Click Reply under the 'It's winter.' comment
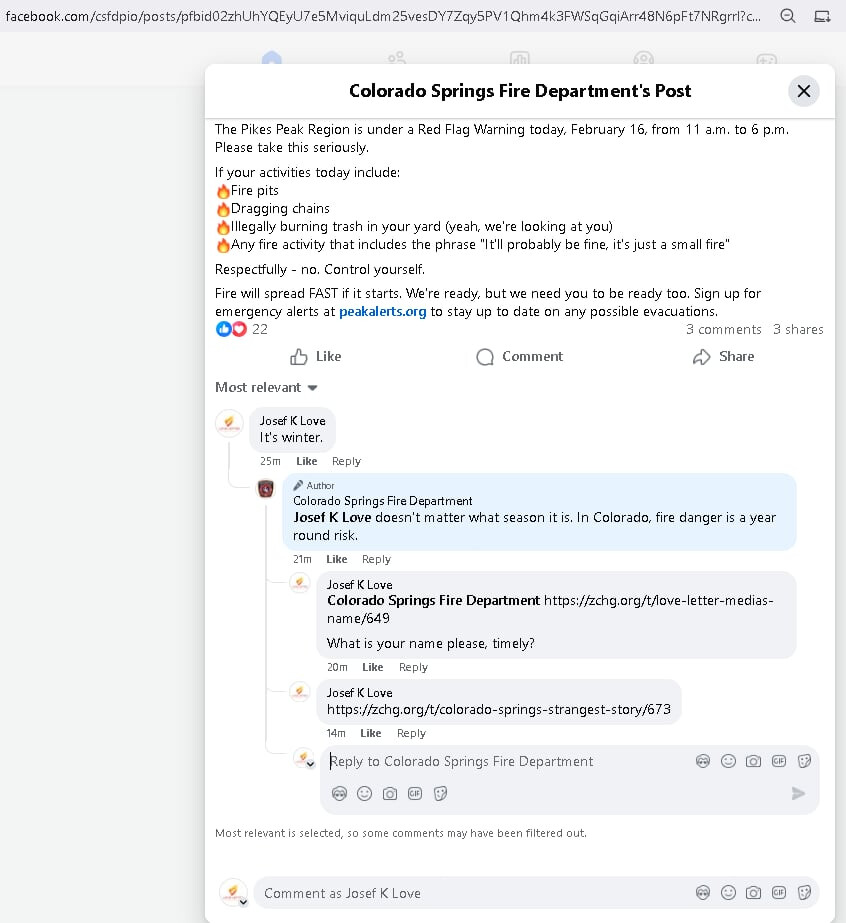This screenshot has height=923, width=846. pyautogui.click(x=346, y=462)
